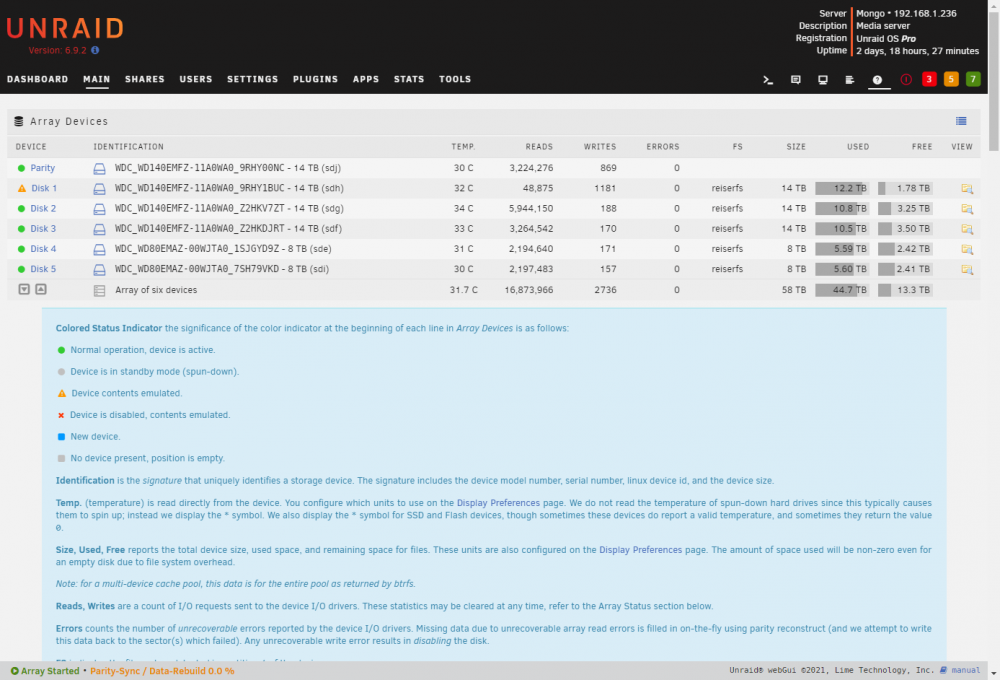Click the Disk 5 drive icon

pyautogui.click(x=99, y=270)
